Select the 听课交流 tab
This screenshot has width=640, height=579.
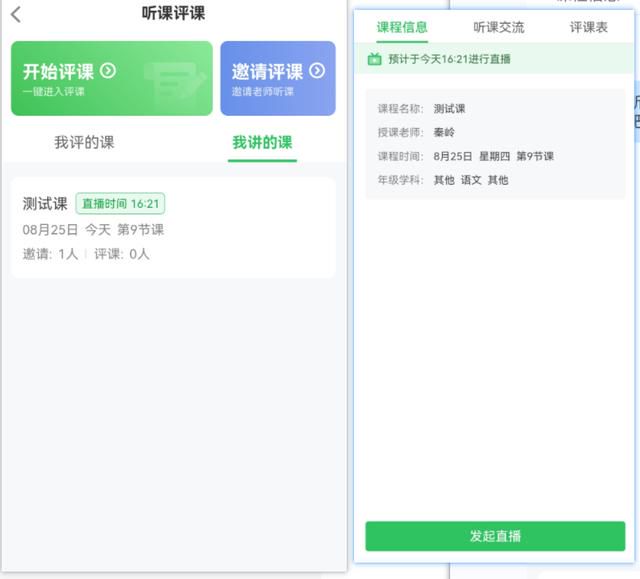(x=499, y=27)
